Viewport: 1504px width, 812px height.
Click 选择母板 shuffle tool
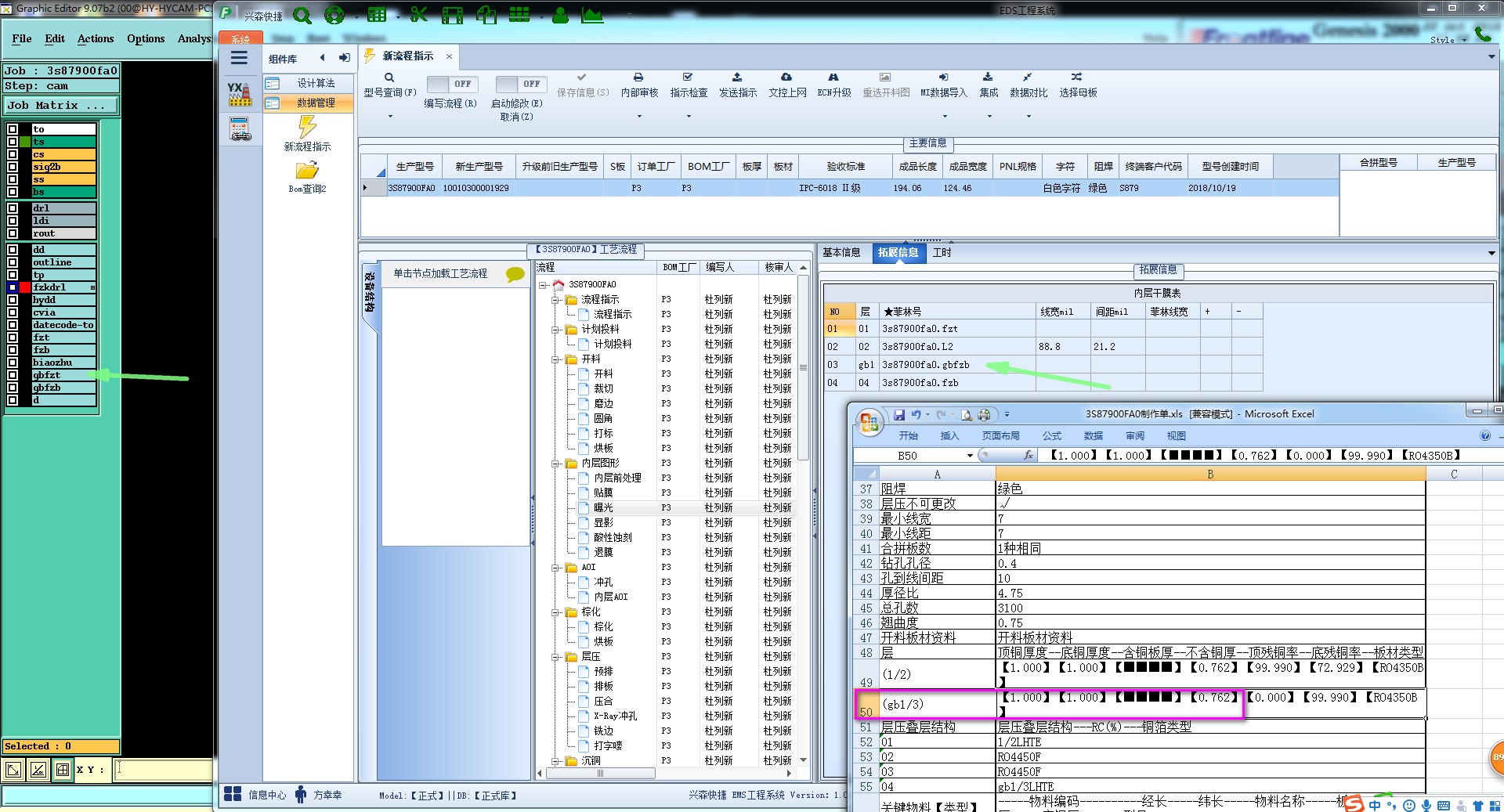pyautogui.click(x=1078, y=85)
